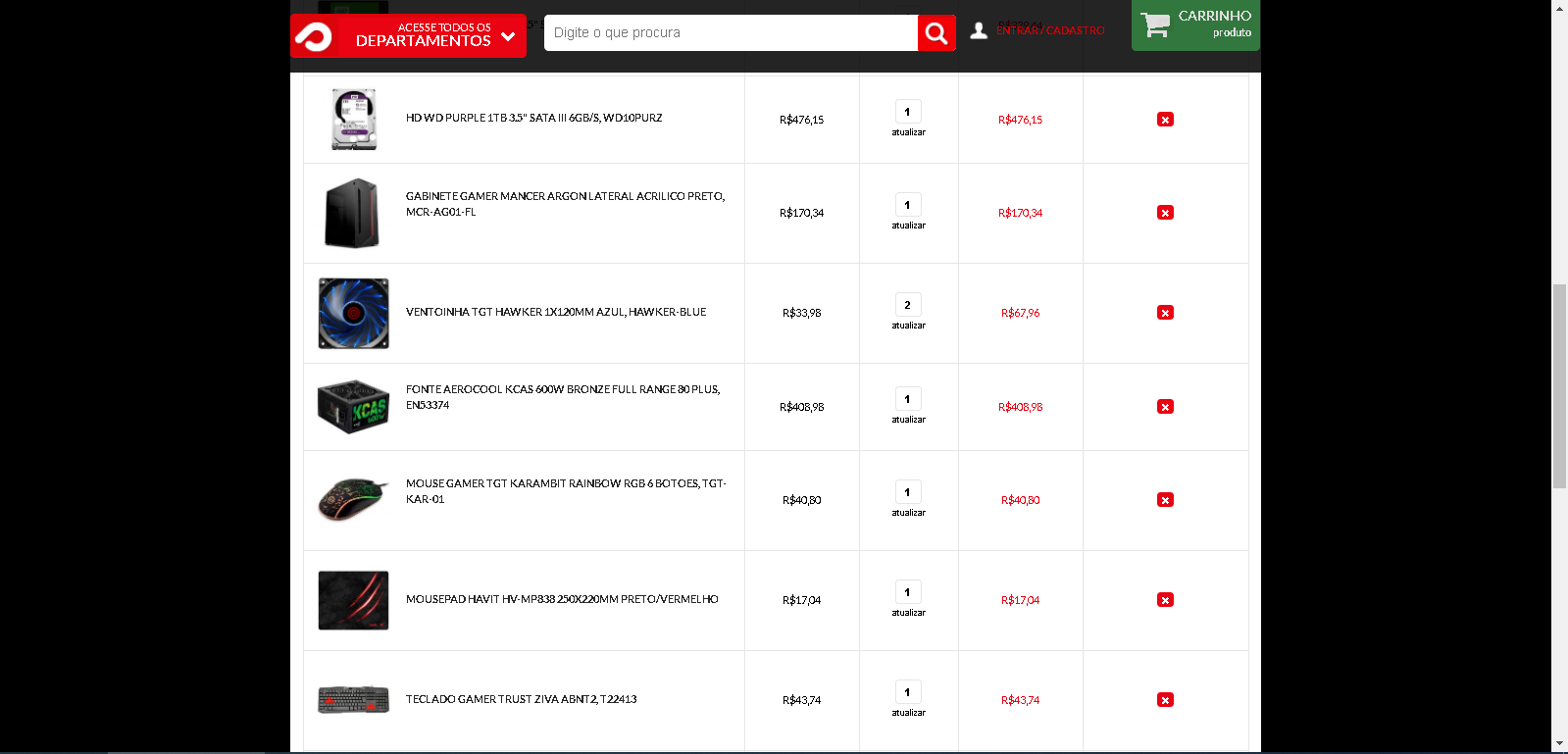Click the red R$40,80 subtotal
The width and height of the screenshot is (1568, 754).
[x=1020, y=500]
